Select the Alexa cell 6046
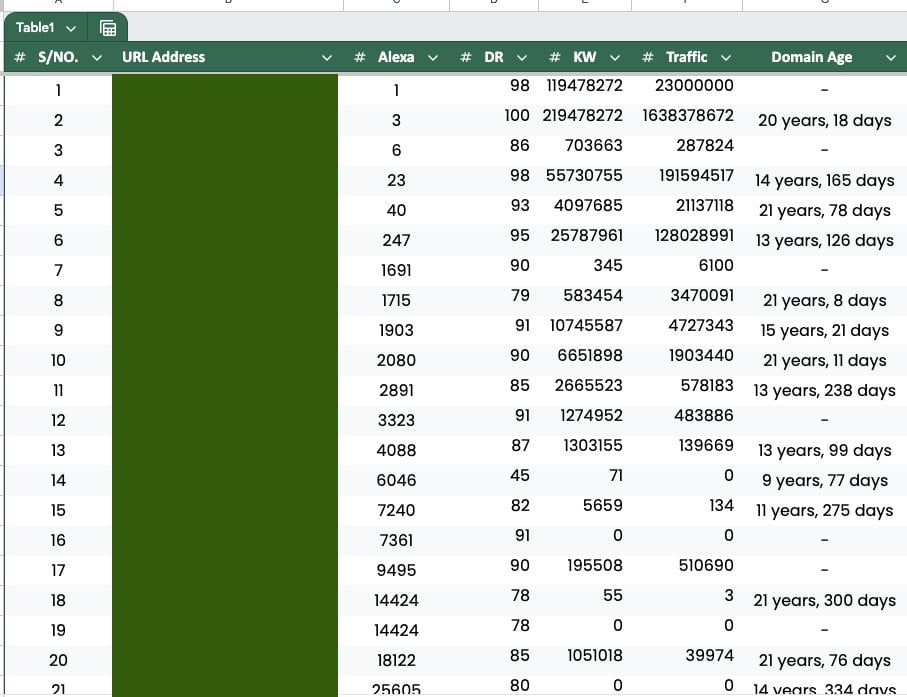The width and height of the screenshot is (907, 697). [396, 481]
